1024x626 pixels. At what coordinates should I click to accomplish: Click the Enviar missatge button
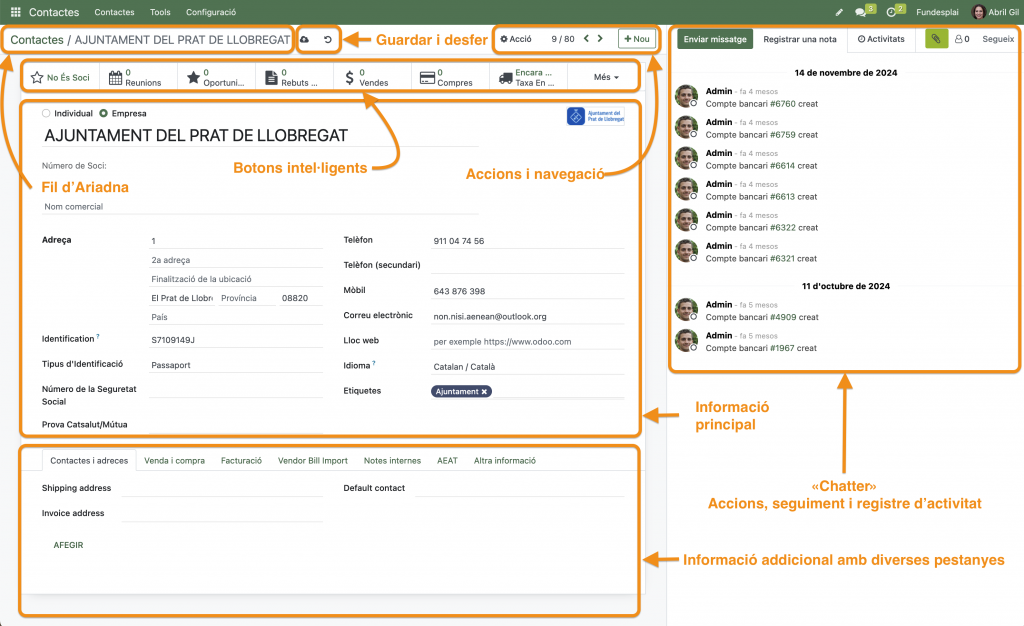[x=714, y=39]
